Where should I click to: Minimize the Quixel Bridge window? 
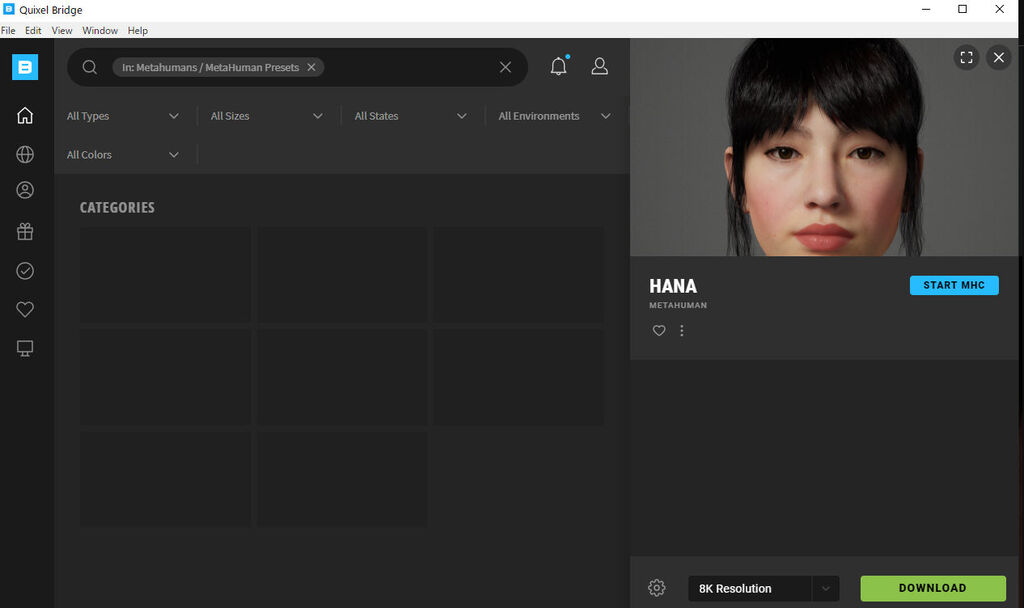point(926,9)
